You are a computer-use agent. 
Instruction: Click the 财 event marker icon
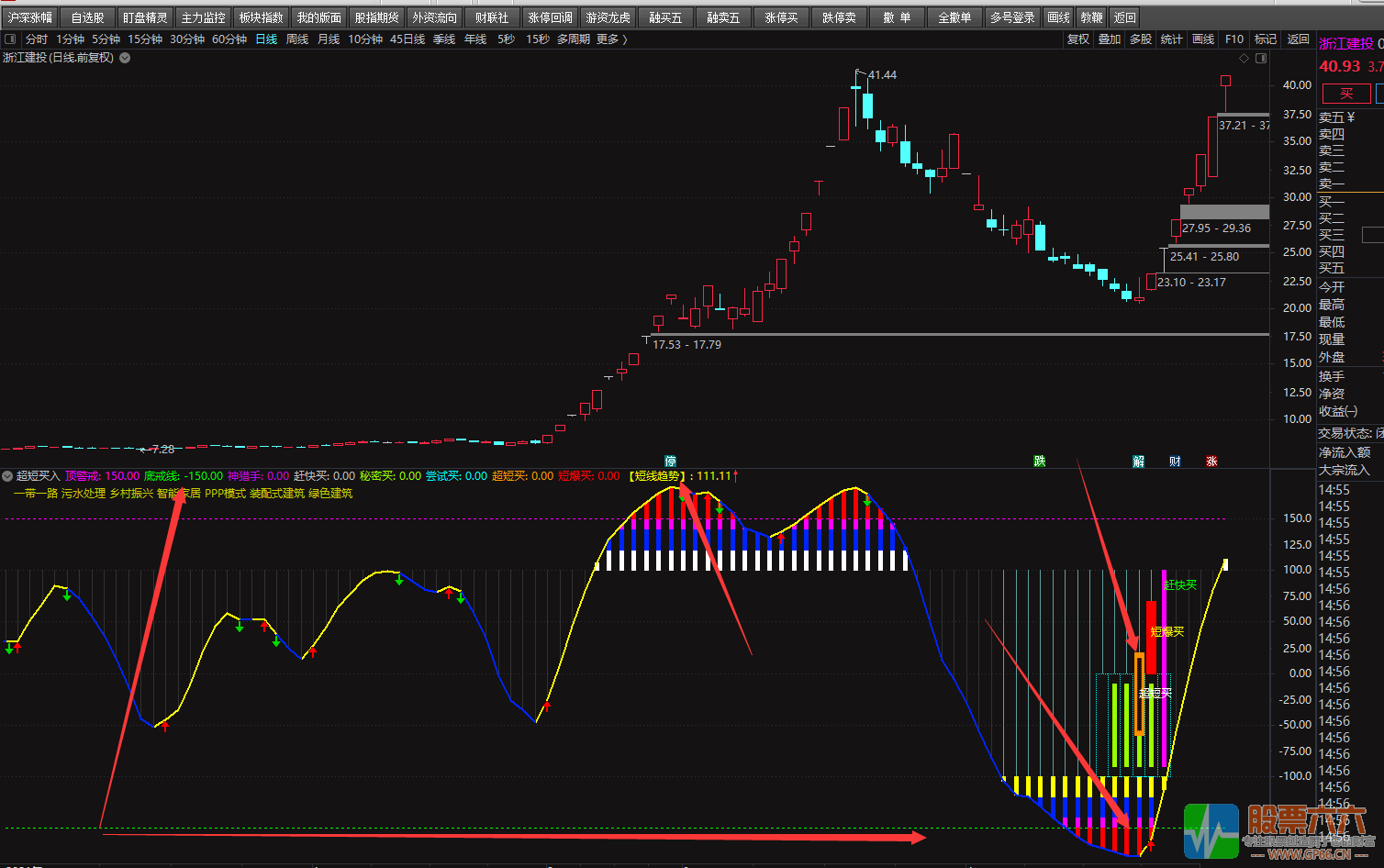(1175, 462)
